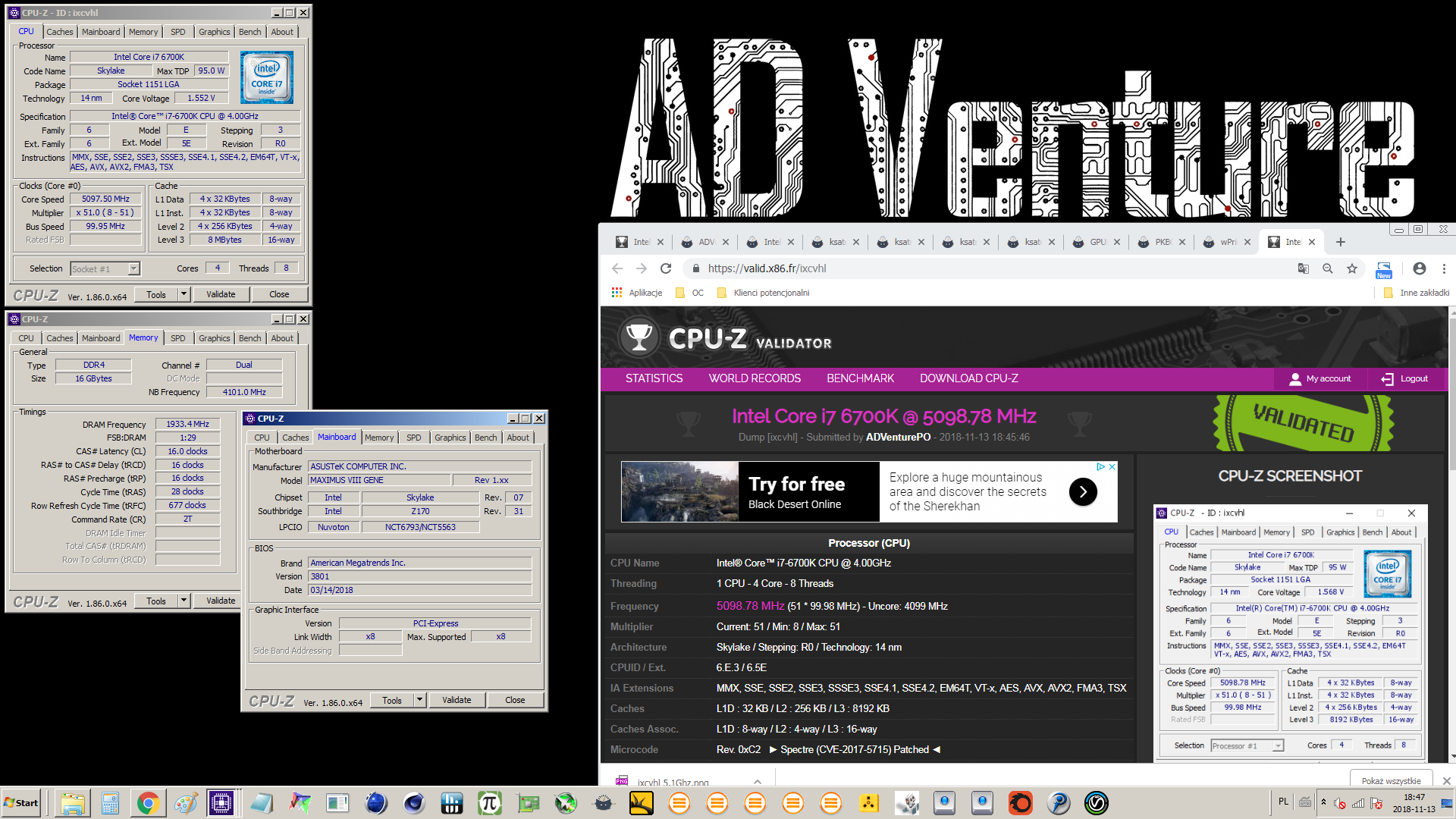Go back in Chrome browser
Viewport: 1456px width, 819px height.
pos(617,268)
